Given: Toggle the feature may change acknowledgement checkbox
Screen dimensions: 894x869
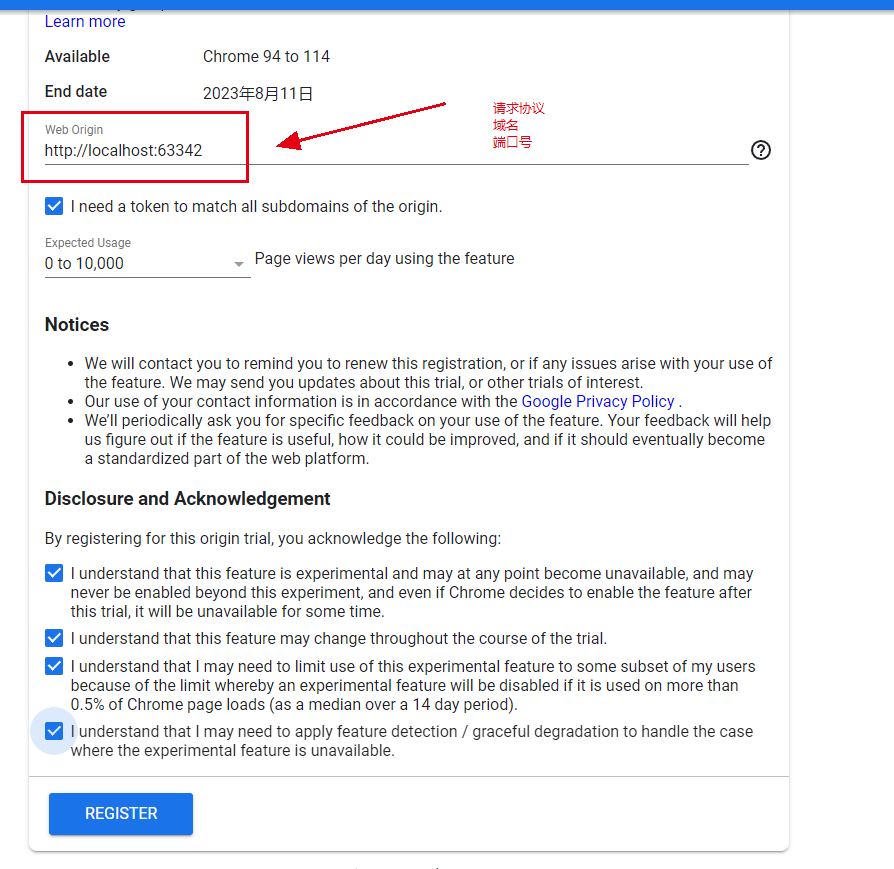Looking at the screenshot, I should pos(54,638).
